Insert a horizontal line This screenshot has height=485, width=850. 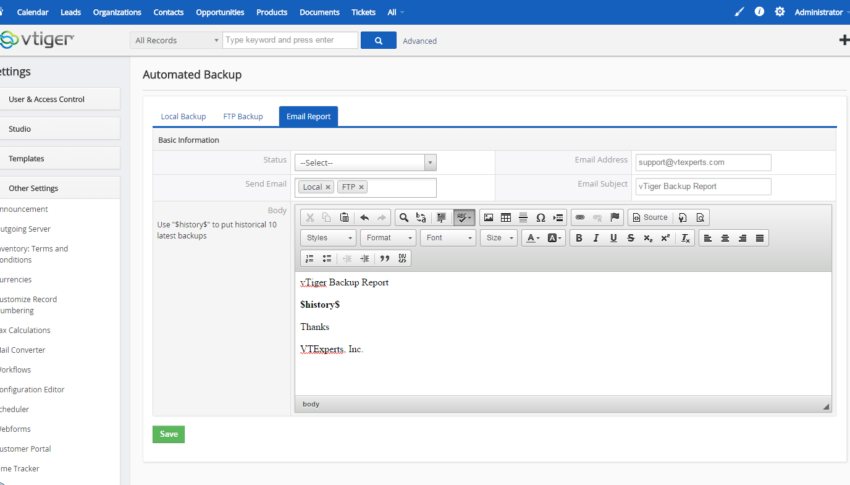tap(523, 217)
